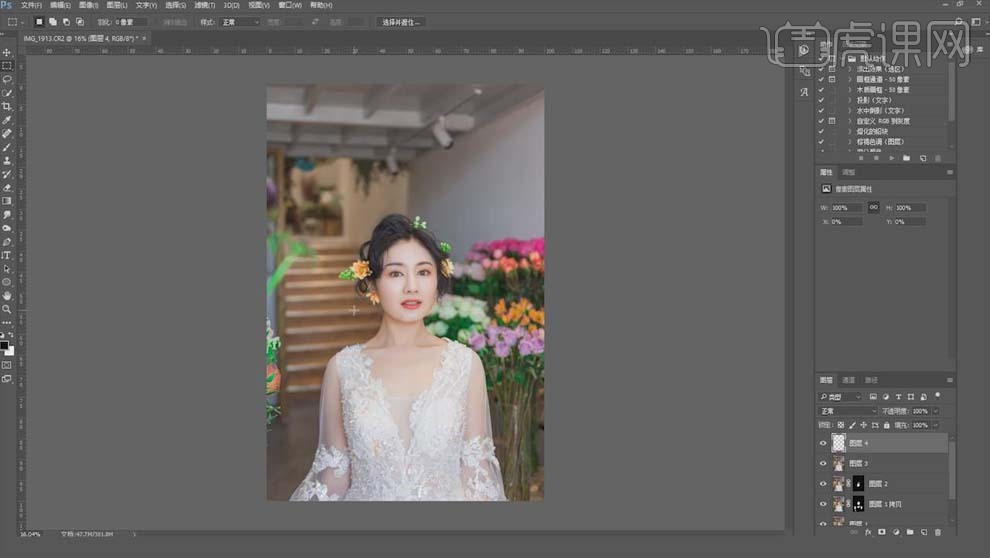Toggle visibility of layer 图层 3

[823, 463]
